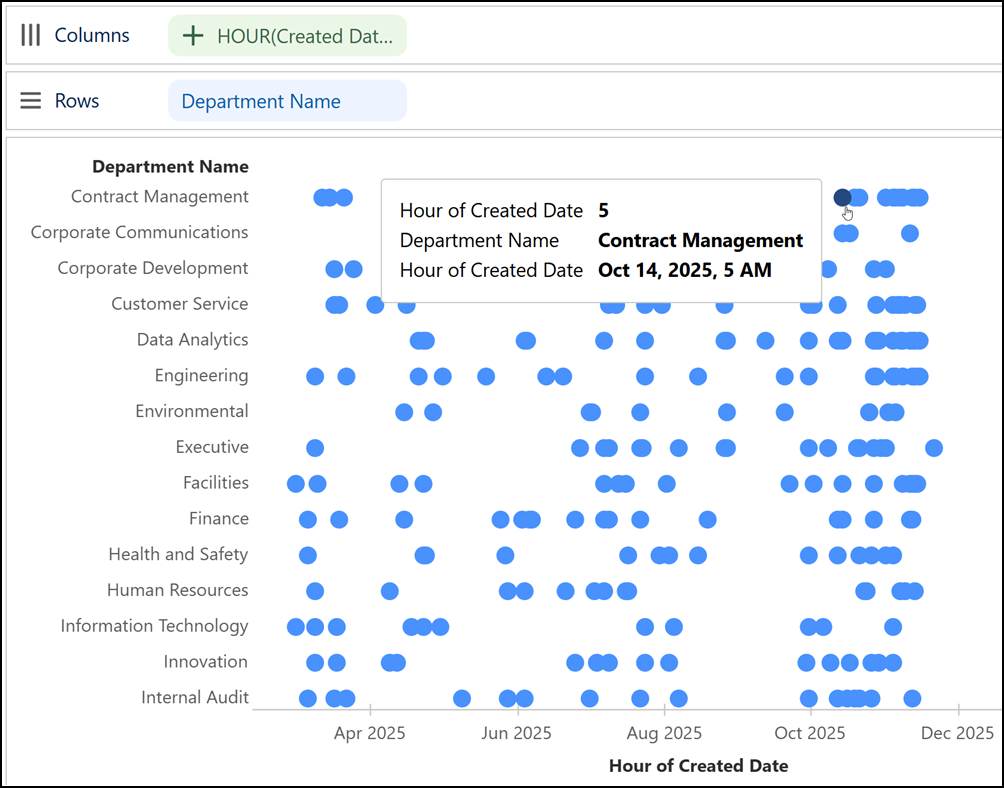Click the Jun 2025 axis label
The image size is (1004, 788).
pos(516,733)
